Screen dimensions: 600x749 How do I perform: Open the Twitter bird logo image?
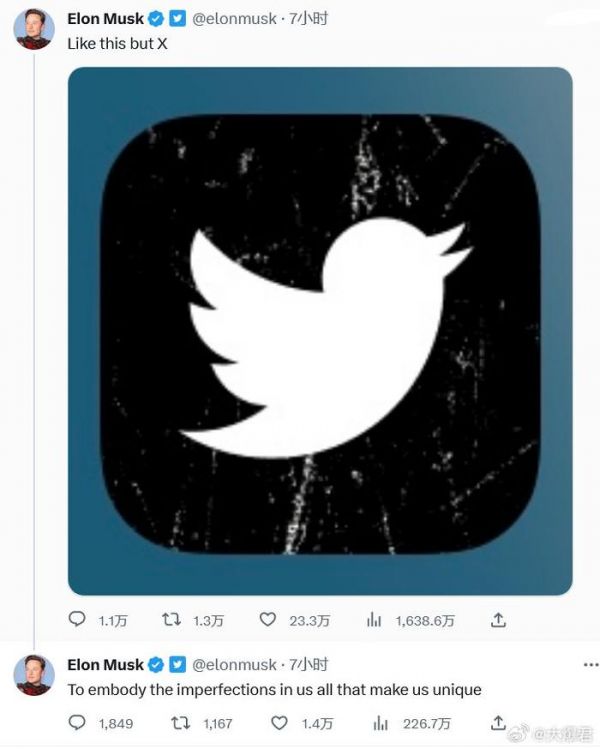point(320,331)
